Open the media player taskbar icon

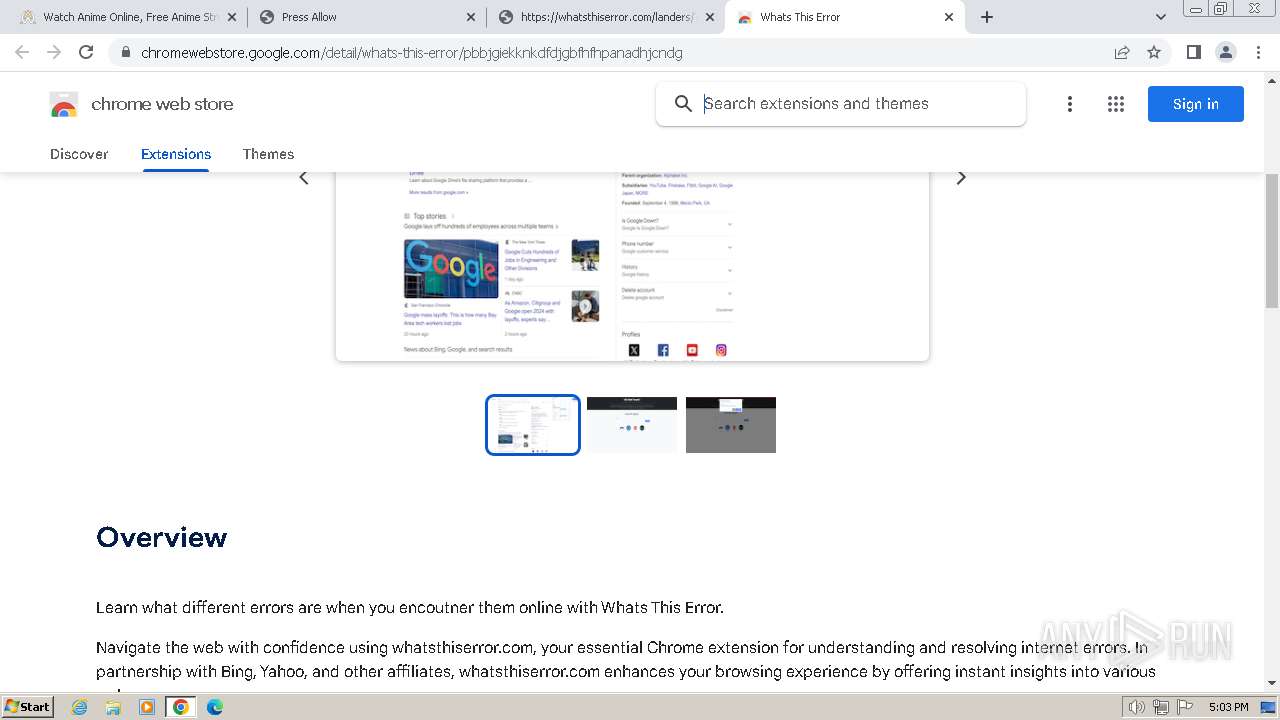pos(147,707)
